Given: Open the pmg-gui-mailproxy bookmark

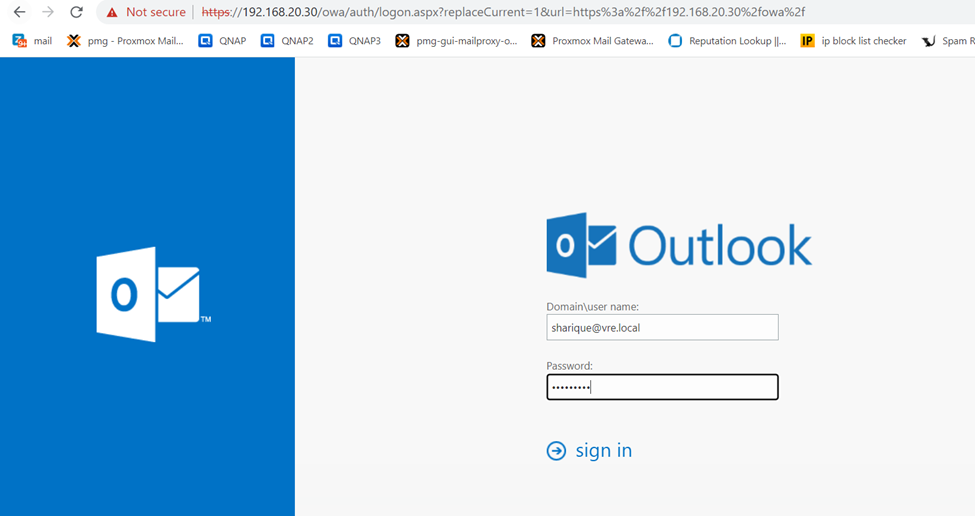Looking at the screenshot, I should 457,41.
